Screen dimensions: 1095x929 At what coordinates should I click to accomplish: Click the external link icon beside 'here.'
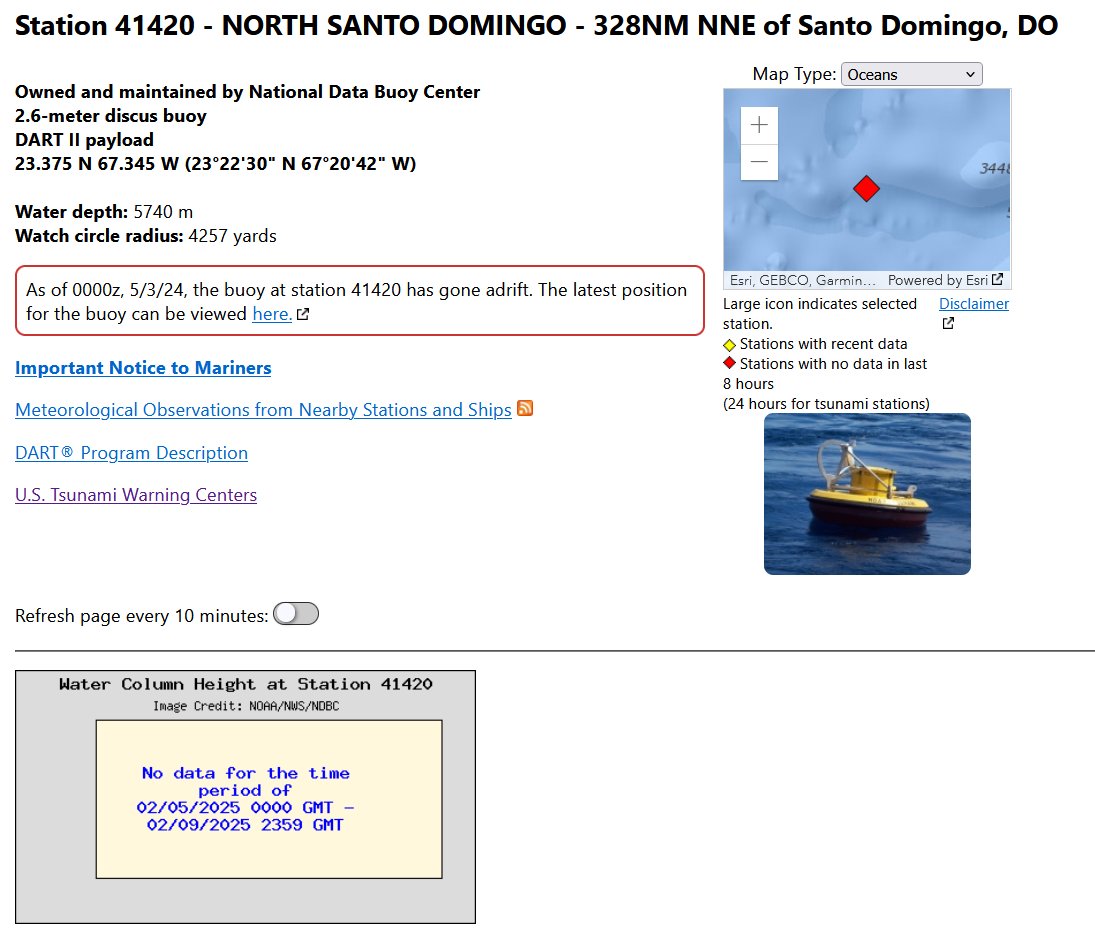click(x=302, y=314)
